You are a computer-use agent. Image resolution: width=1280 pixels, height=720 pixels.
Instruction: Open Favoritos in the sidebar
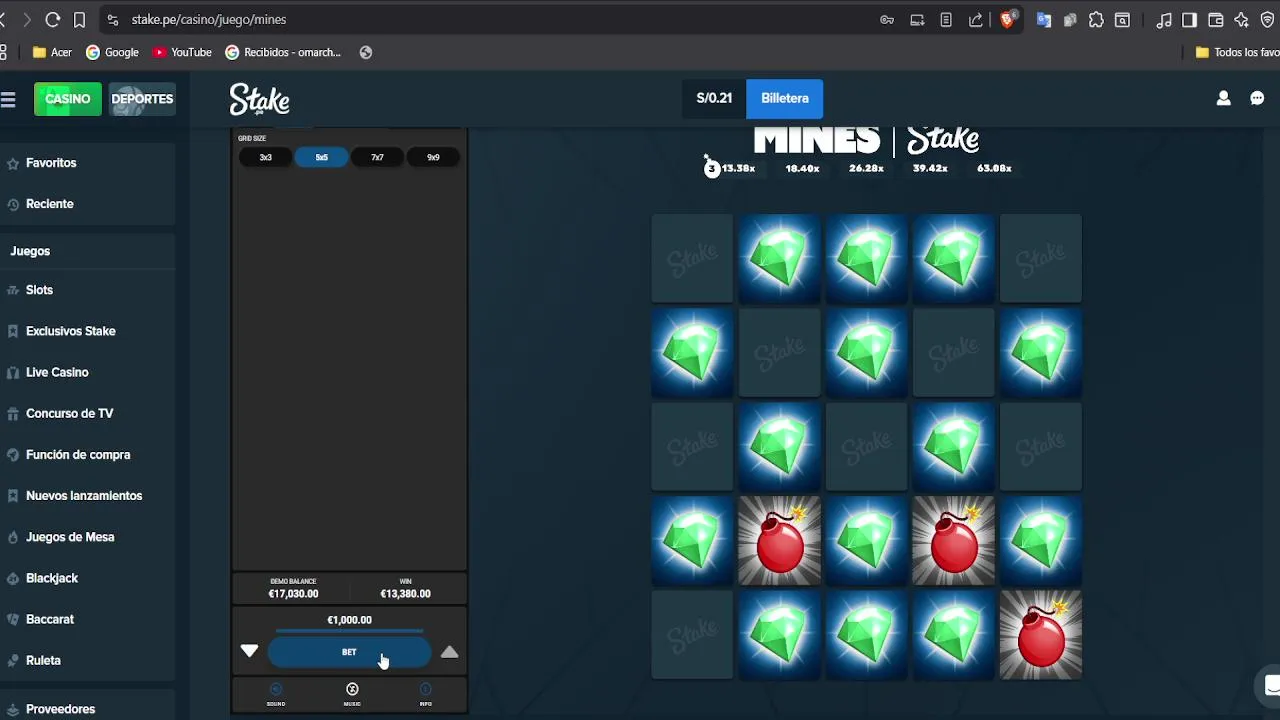point(51,163)
